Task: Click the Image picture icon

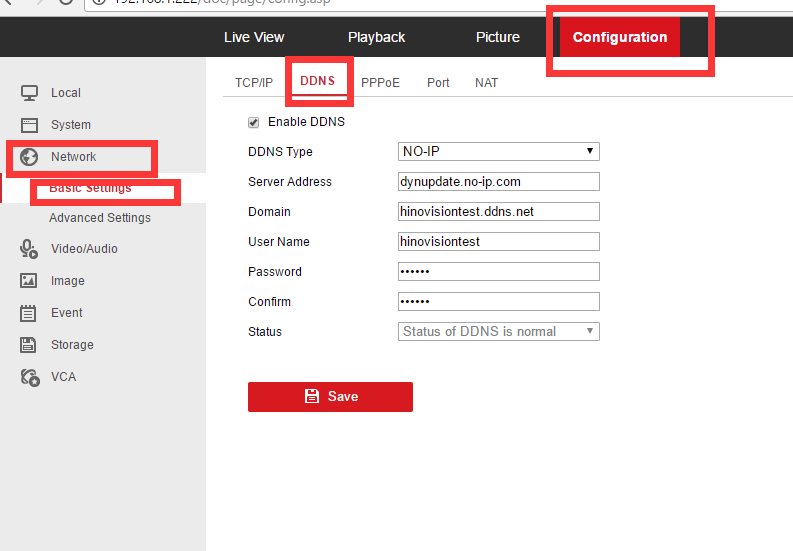Action: point(29,281)
